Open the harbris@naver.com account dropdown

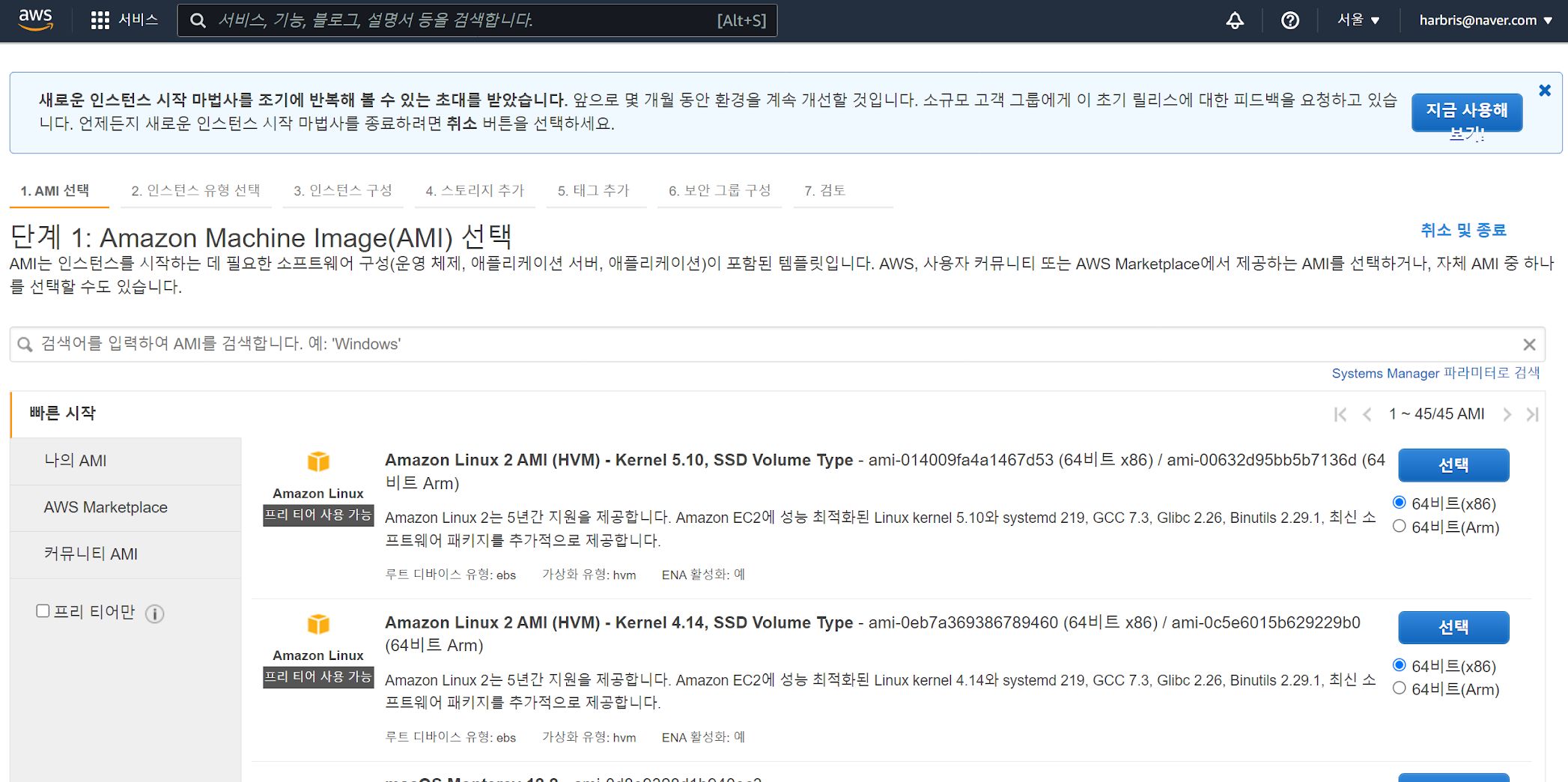pos(1486,20)
